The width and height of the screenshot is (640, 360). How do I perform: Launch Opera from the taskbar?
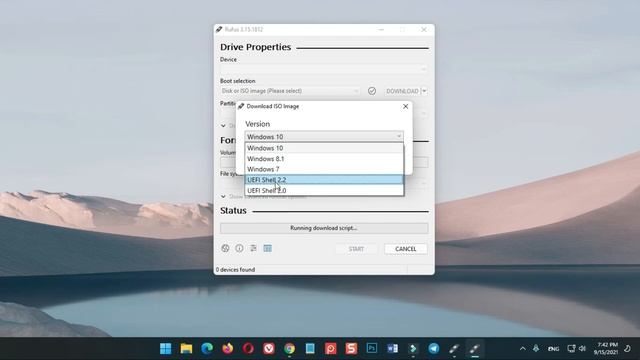[248, 349]
